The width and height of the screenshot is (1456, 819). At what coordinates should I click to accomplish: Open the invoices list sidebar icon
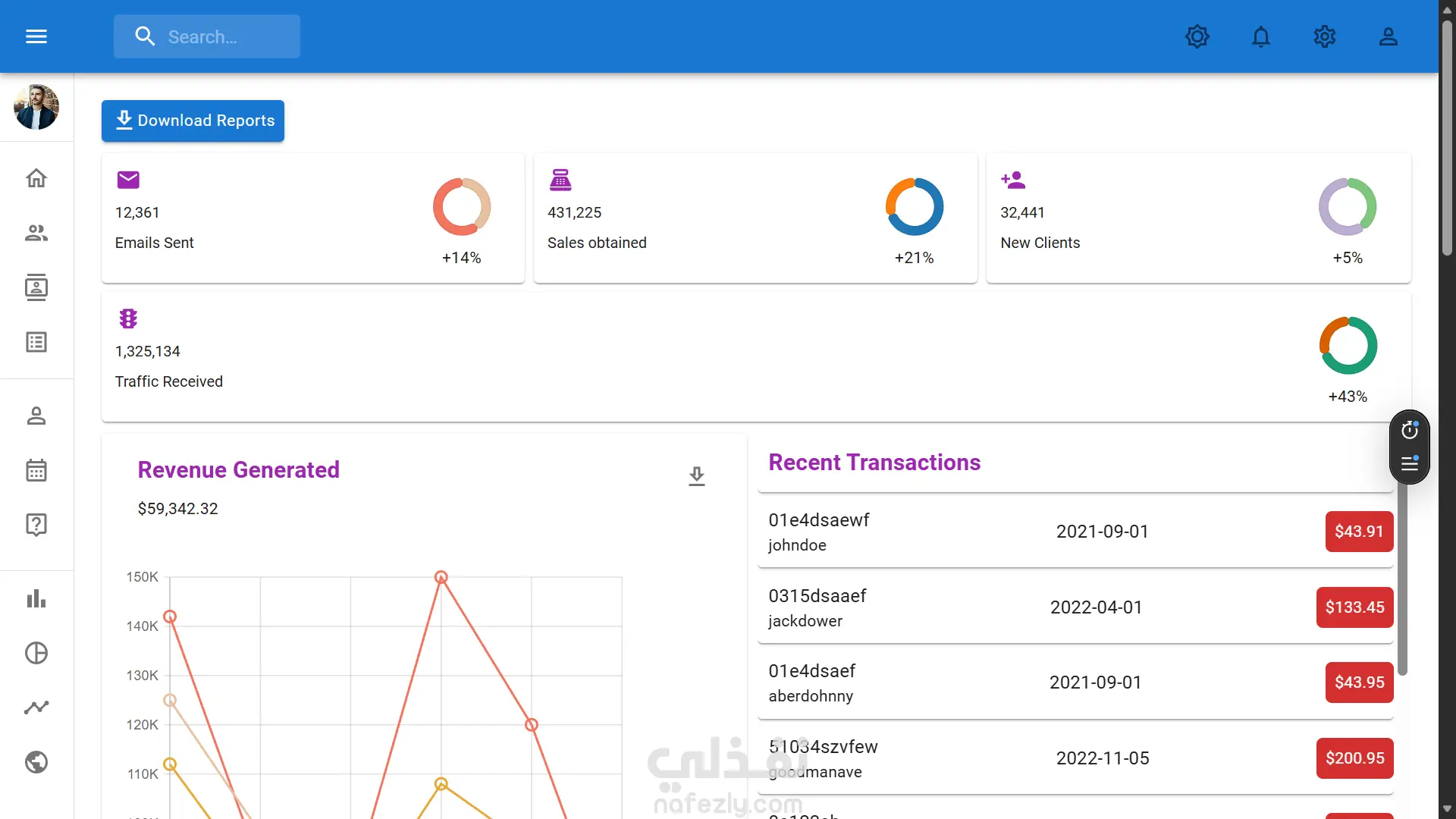pos(36,342)
